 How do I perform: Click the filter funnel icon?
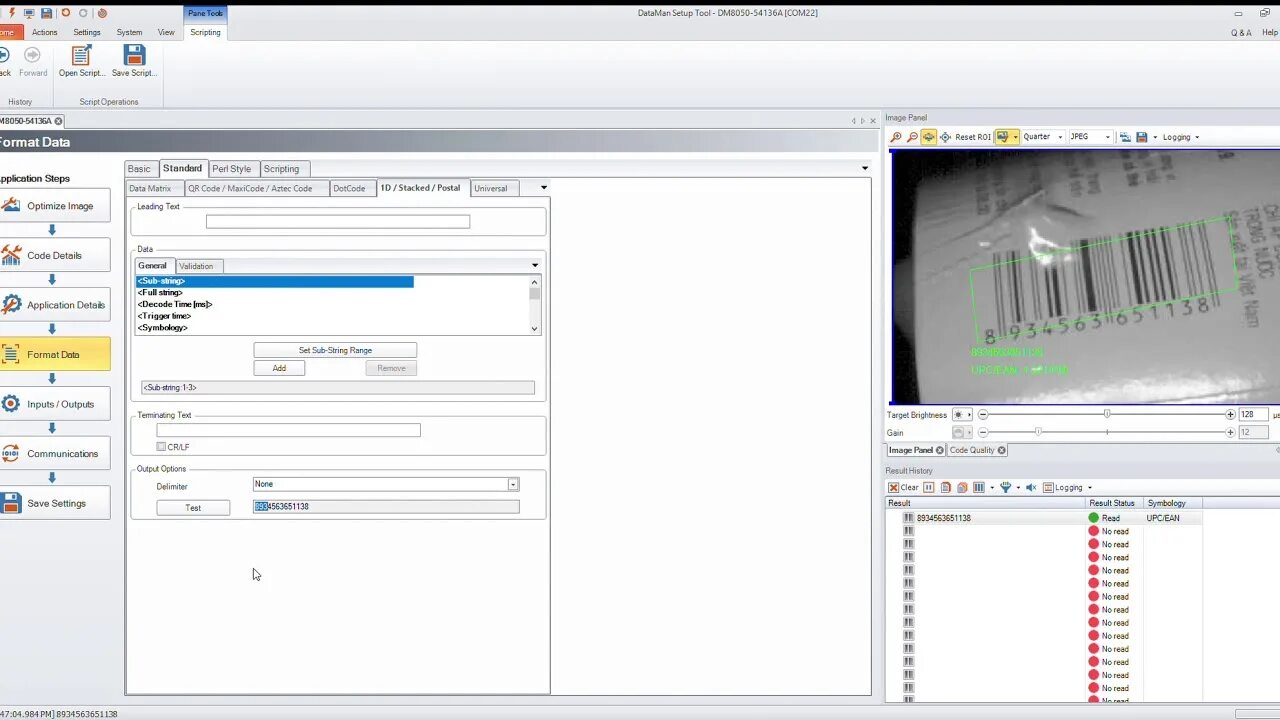coord(1006,487)
